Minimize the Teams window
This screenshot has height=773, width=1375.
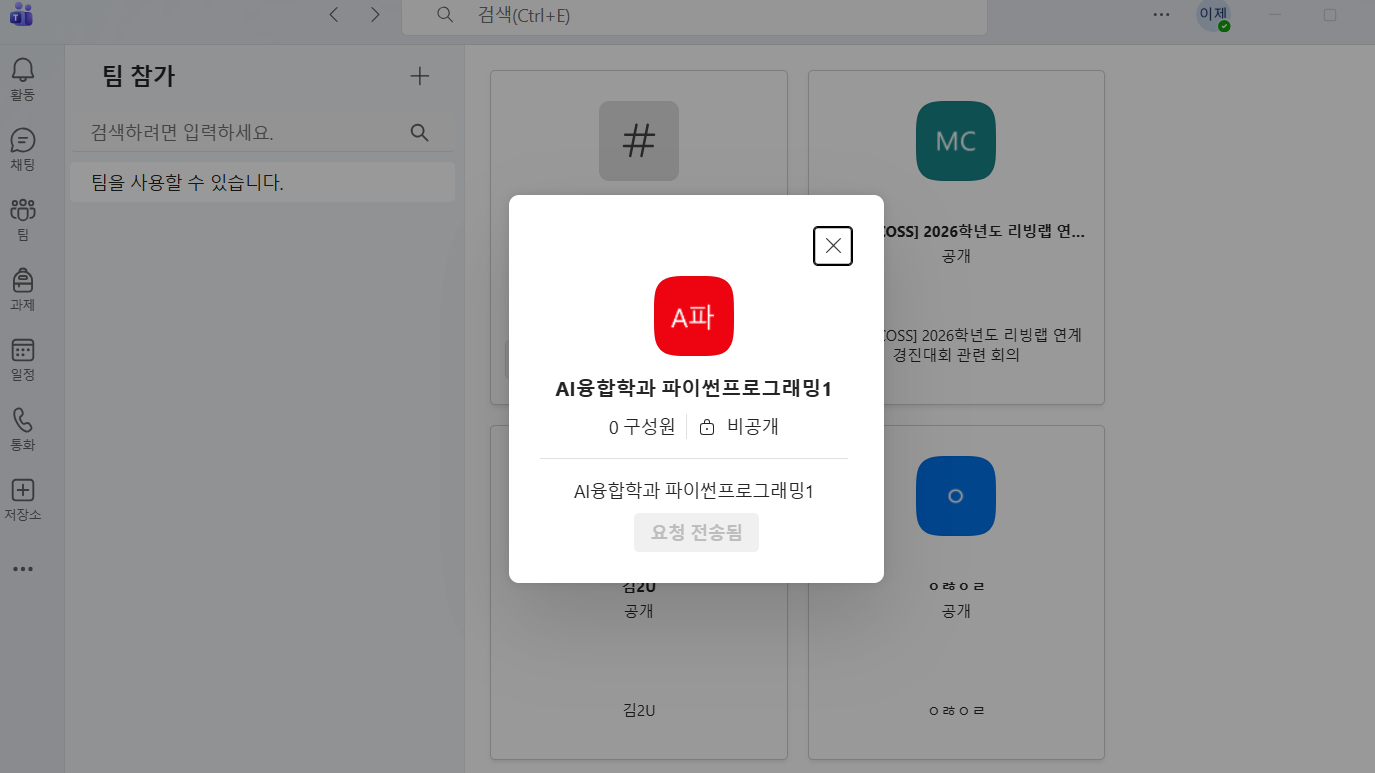pos(1275,15)
